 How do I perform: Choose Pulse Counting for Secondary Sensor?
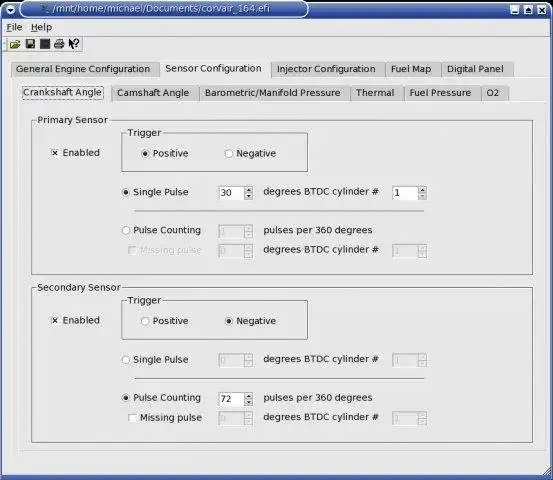tap(126, 398)
